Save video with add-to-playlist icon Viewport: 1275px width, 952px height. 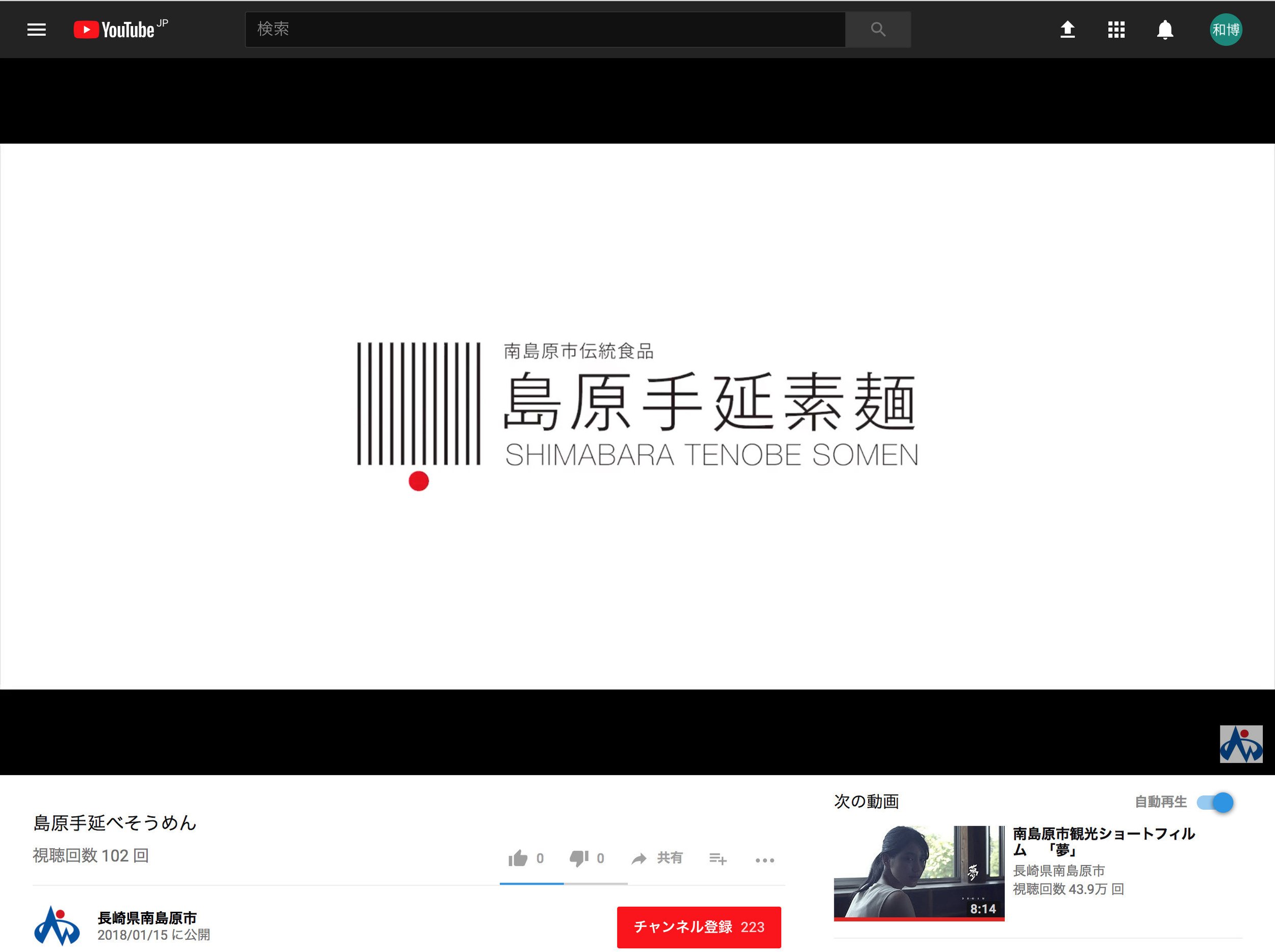718,859
